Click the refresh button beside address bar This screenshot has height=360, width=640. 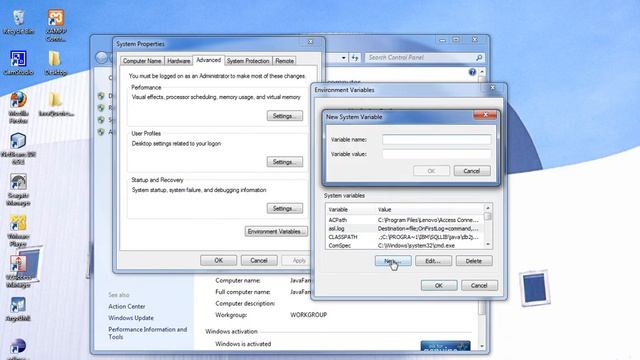(355, 58)
